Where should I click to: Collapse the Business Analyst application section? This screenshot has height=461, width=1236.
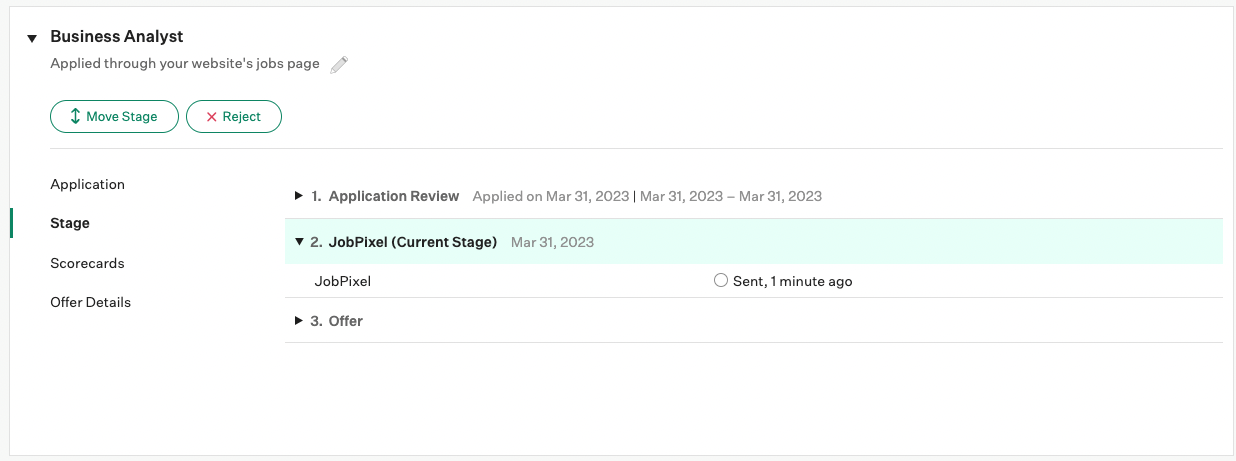tap(31, 38)
